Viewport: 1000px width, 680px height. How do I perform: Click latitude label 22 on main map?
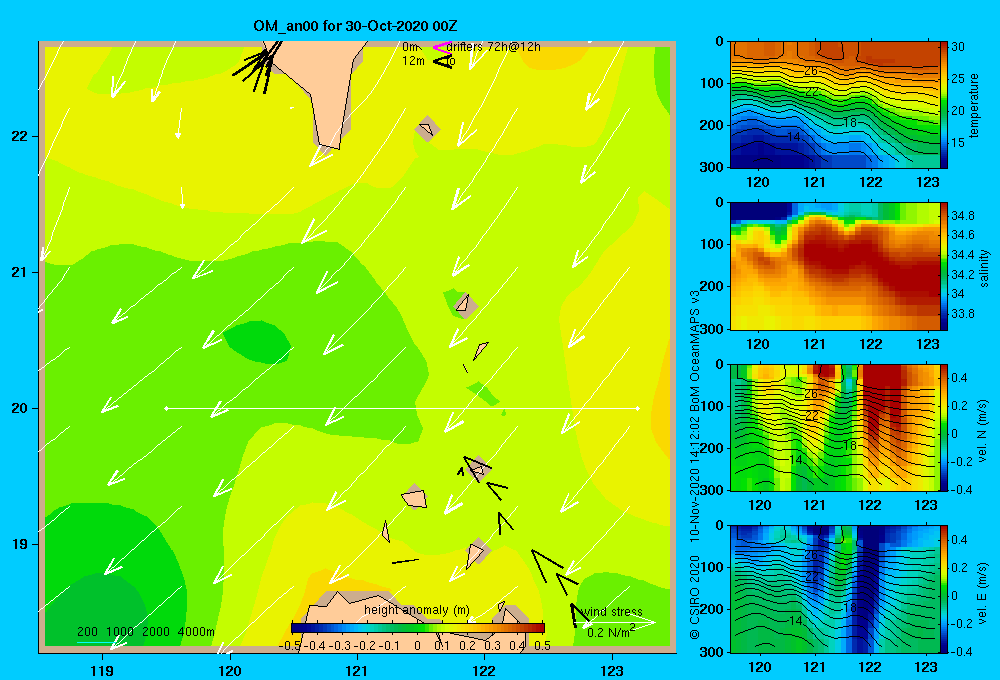(x=19, y=136)
